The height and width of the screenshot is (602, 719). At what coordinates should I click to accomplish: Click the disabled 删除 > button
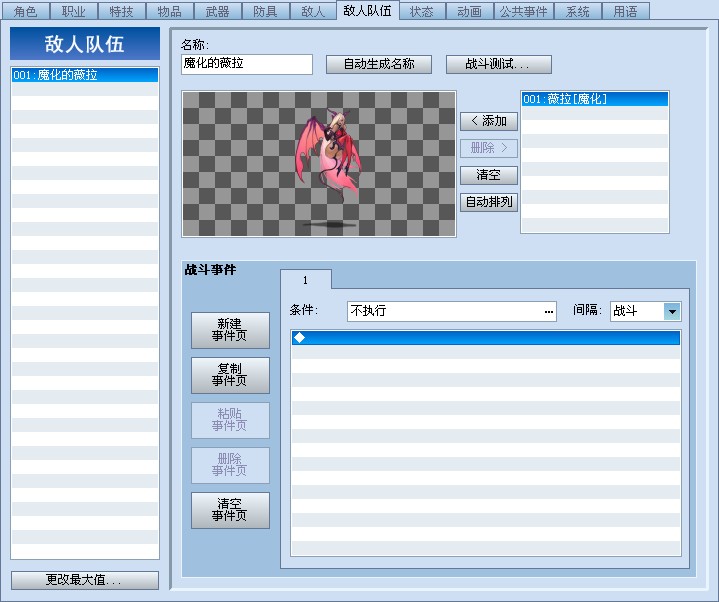coord(489,148)
